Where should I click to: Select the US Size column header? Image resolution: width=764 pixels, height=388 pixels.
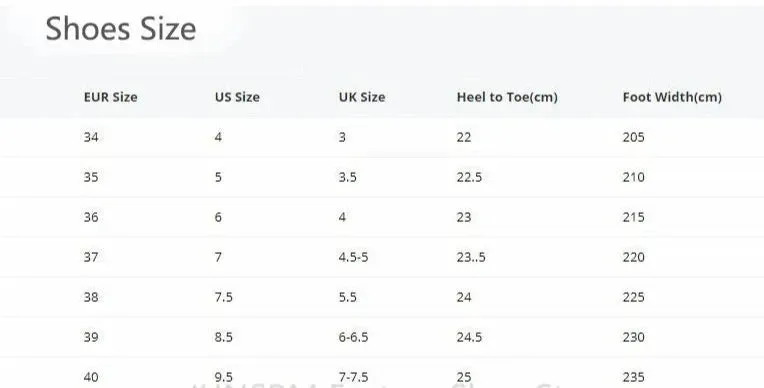(237, 97)
